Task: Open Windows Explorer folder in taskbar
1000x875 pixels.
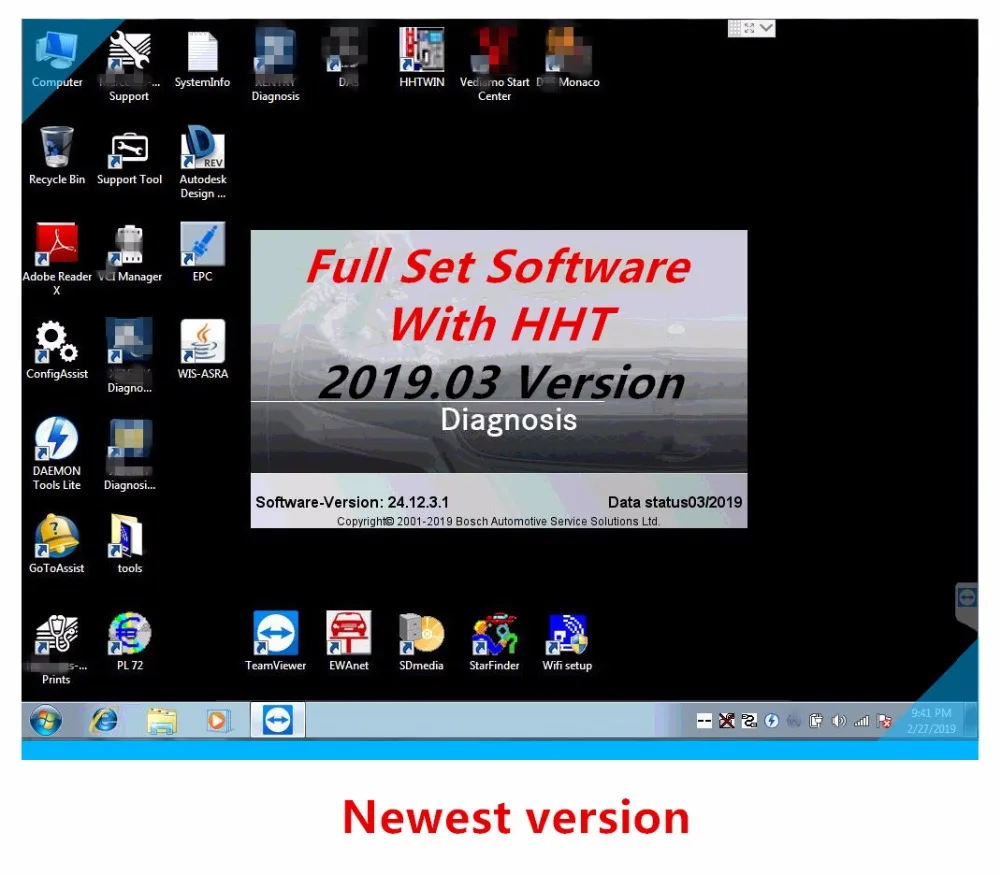Action: coord(161,721)
